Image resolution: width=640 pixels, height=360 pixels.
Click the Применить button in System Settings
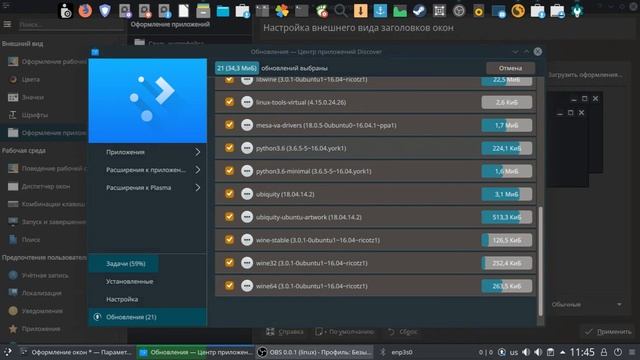[x=608, y=332]
